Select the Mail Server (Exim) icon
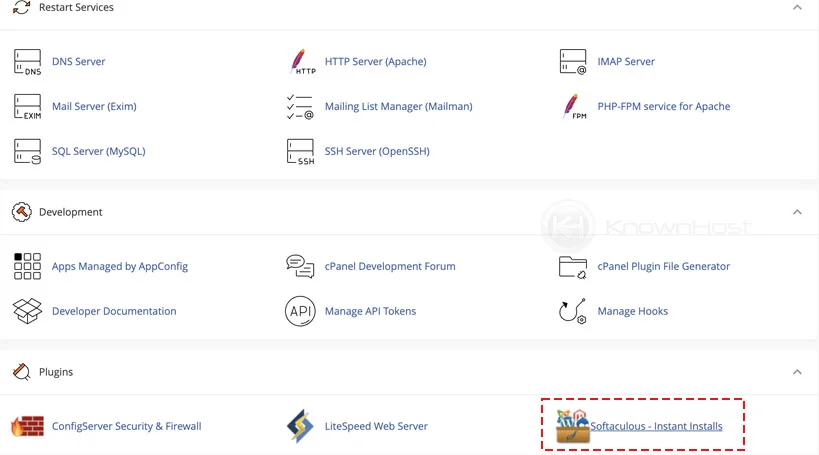This screenshot has width=819, height=455. coord(28,107)
